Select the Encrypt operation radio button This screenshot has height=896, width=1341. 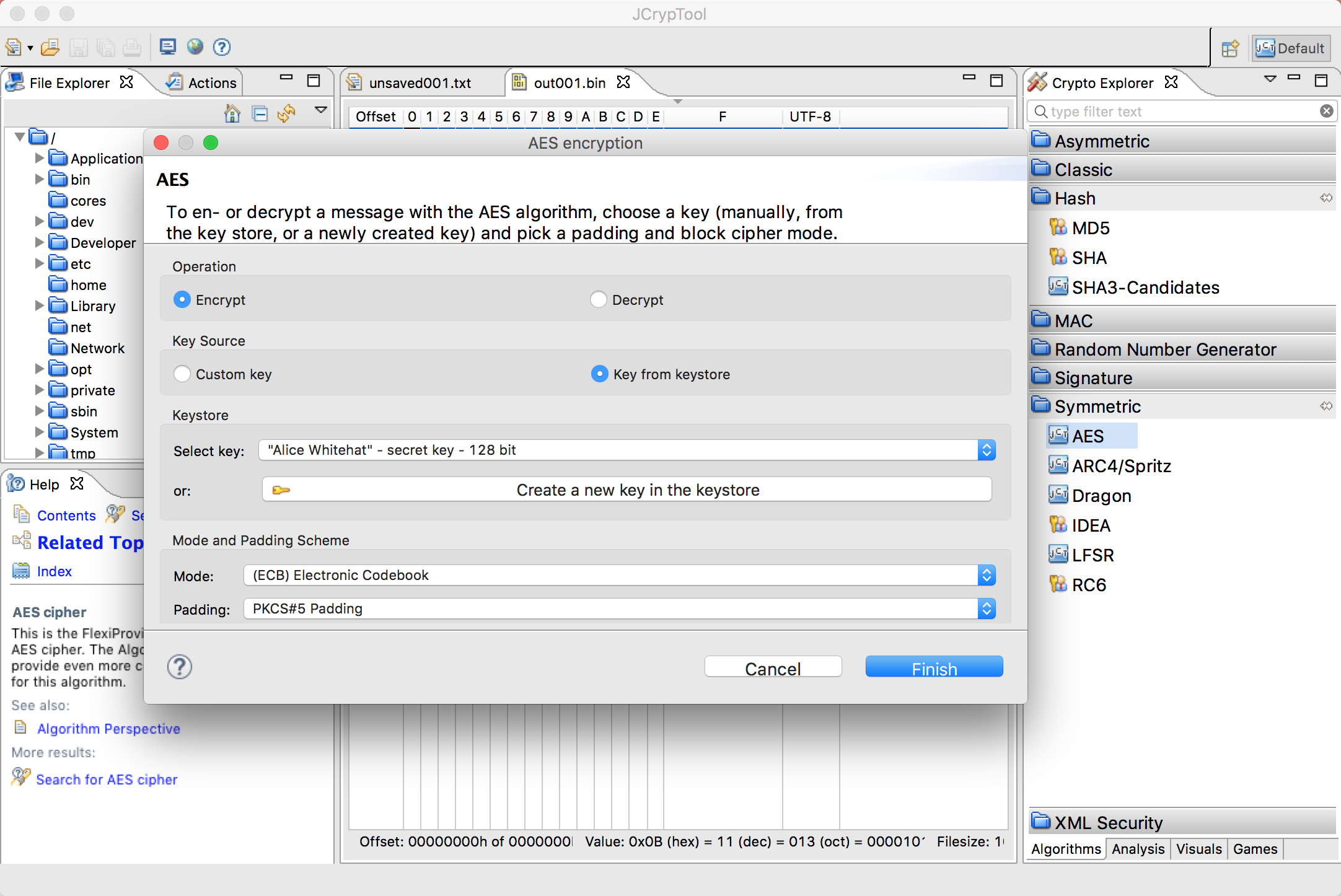coord(182,300)
